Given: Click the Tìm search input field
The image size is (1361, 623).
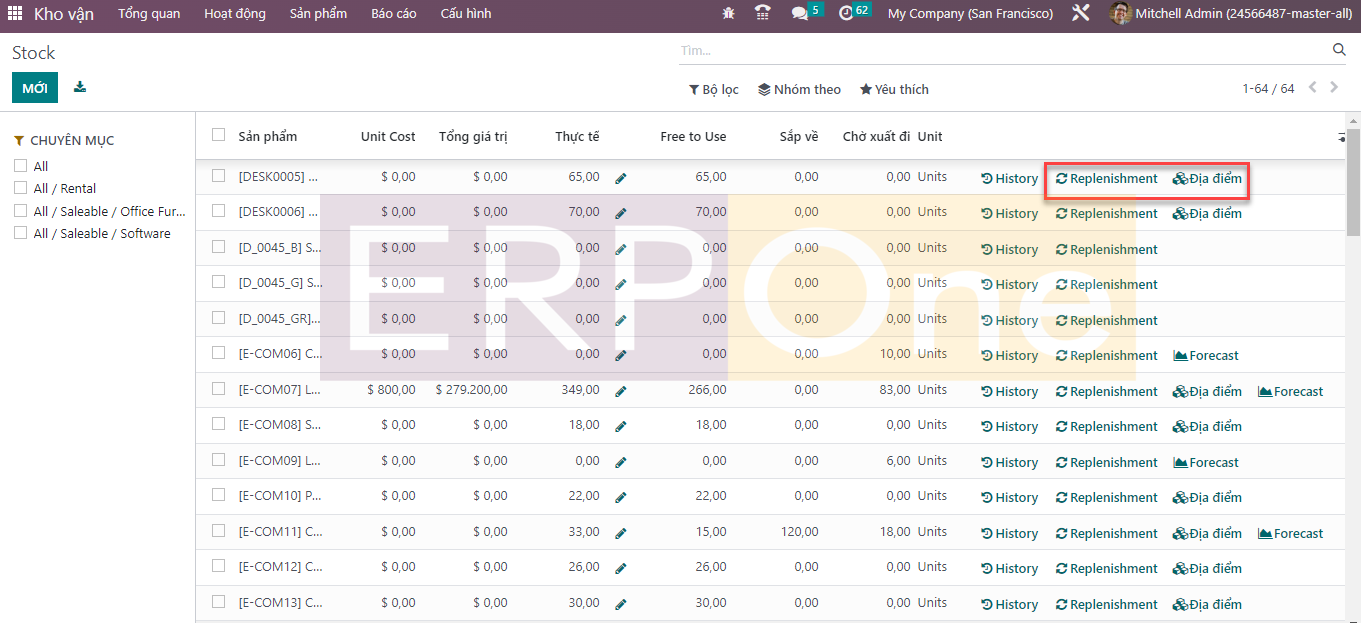Looking at the screenshot, I should pos(1000,50).
